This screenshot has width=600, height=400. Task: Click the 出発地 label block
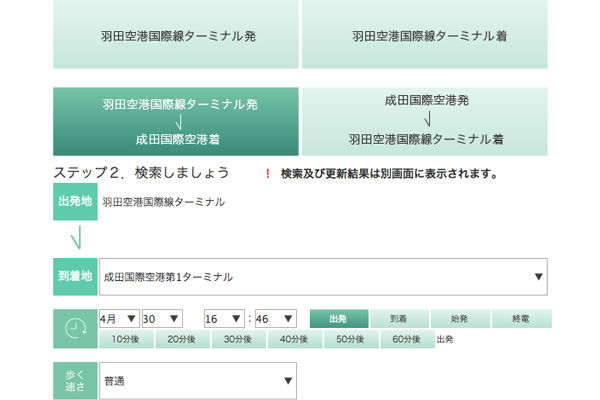pyautogui.click(x=75, y=202)
